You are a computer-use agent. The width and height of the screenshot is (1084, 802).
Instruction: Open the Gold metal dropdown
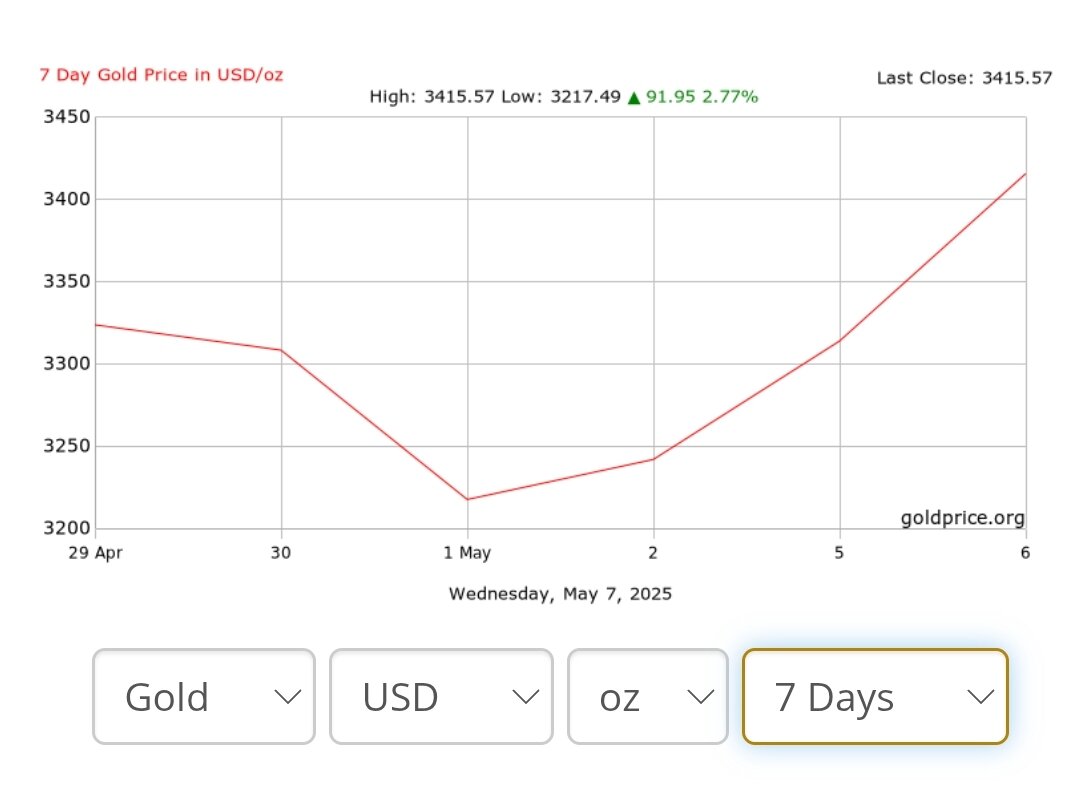click(204, 697)
